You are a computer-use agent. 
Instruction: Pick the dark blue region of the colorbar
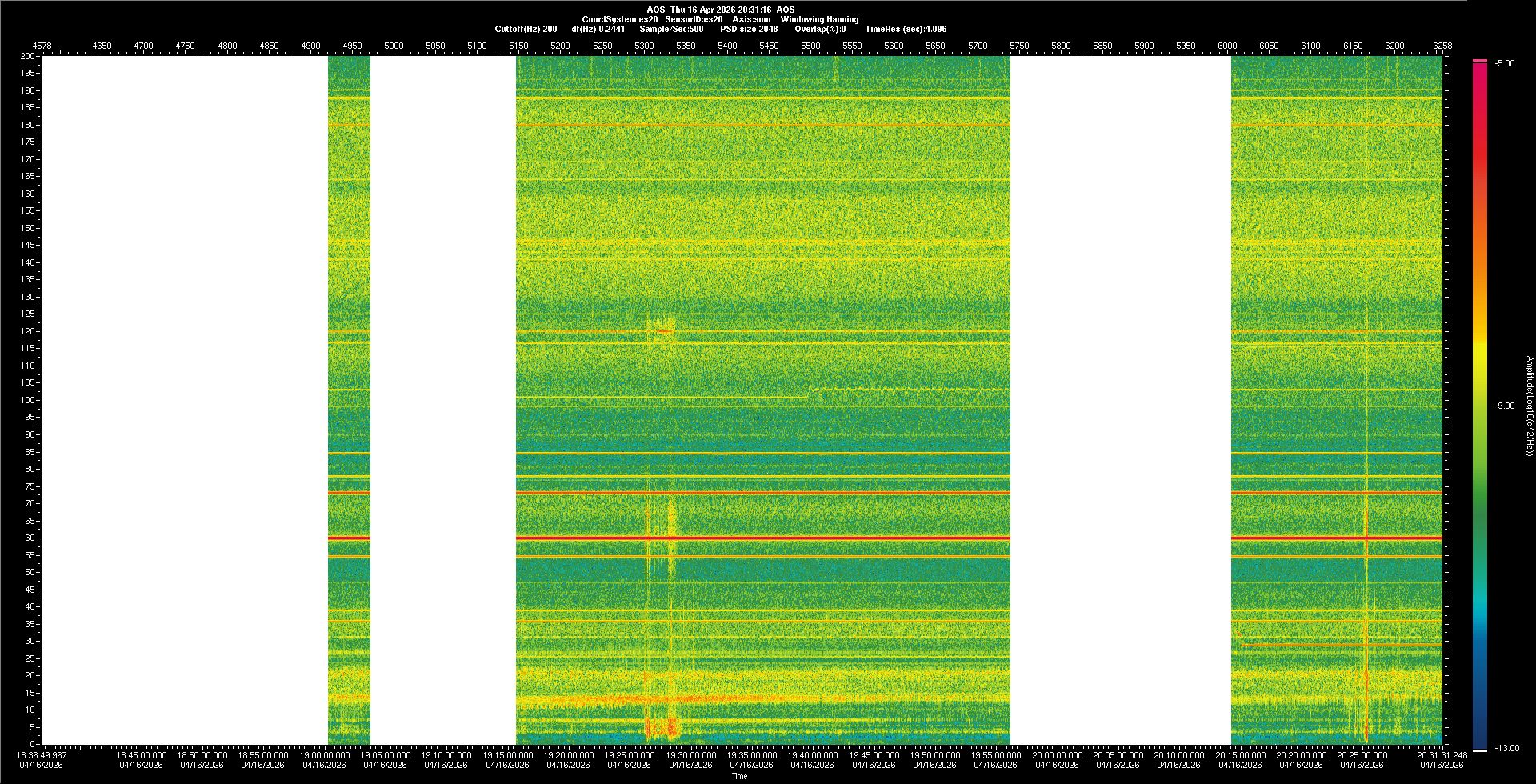pos(1480,712)
